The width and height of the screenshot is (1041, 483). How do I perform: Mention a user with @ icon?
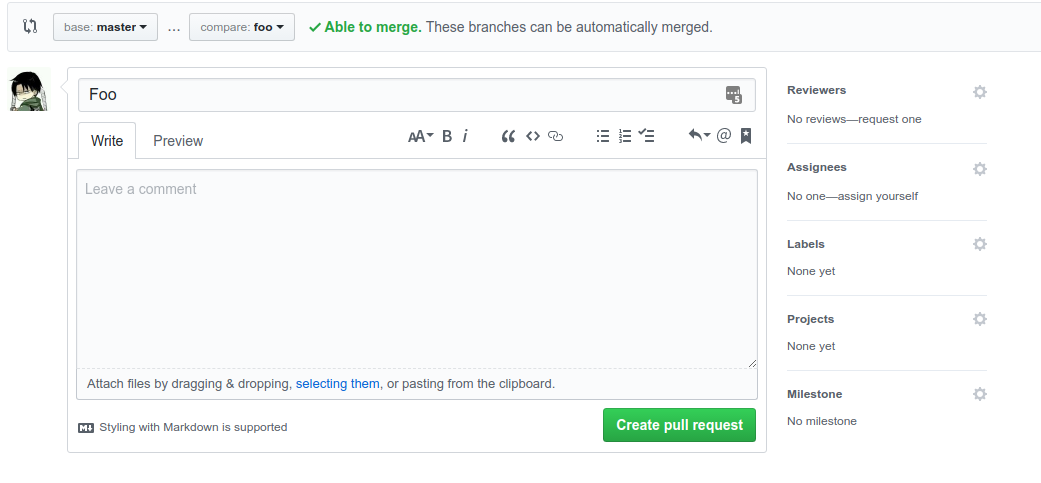point(724,135)
